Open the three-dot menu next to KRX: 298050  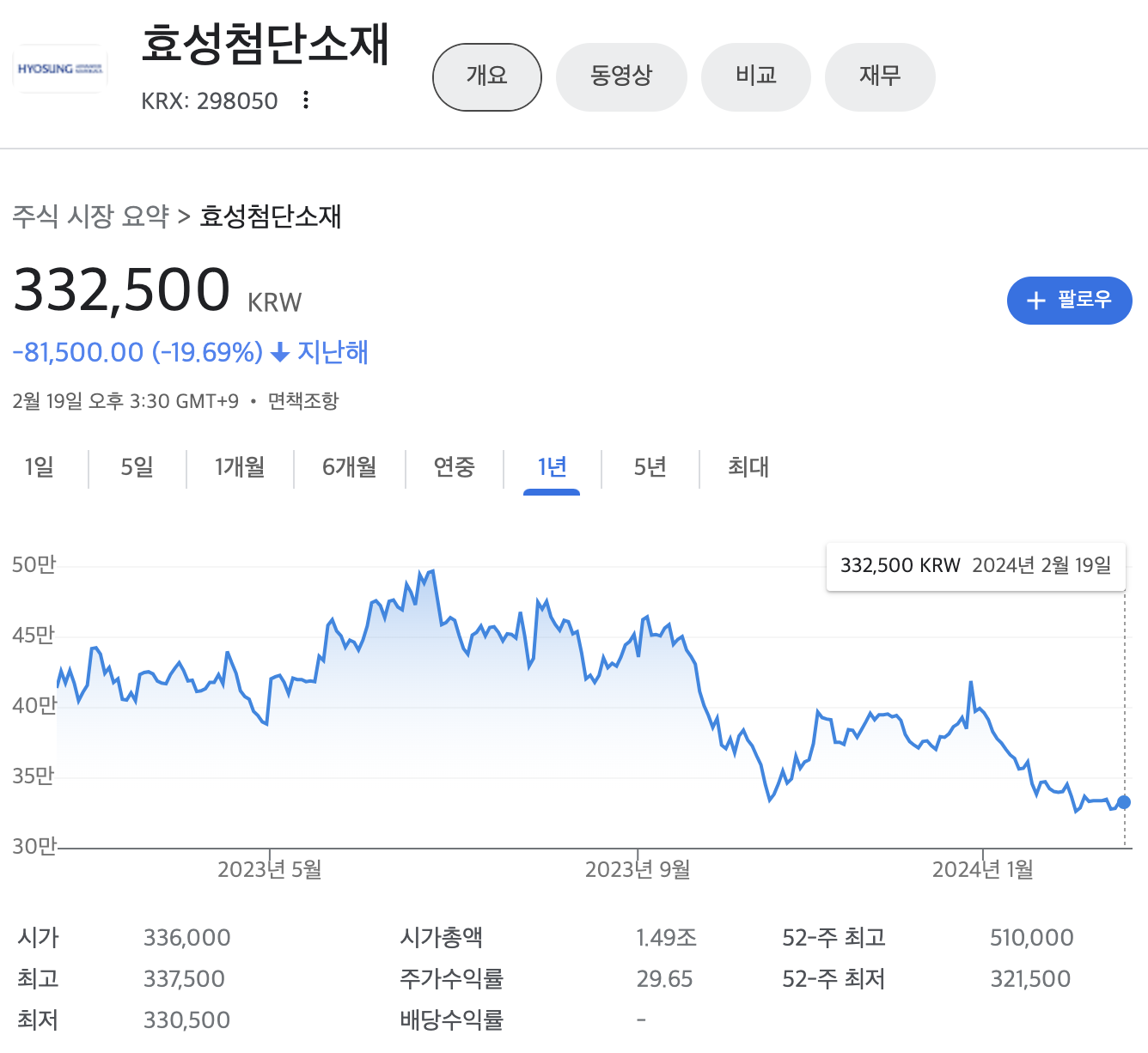306,100
